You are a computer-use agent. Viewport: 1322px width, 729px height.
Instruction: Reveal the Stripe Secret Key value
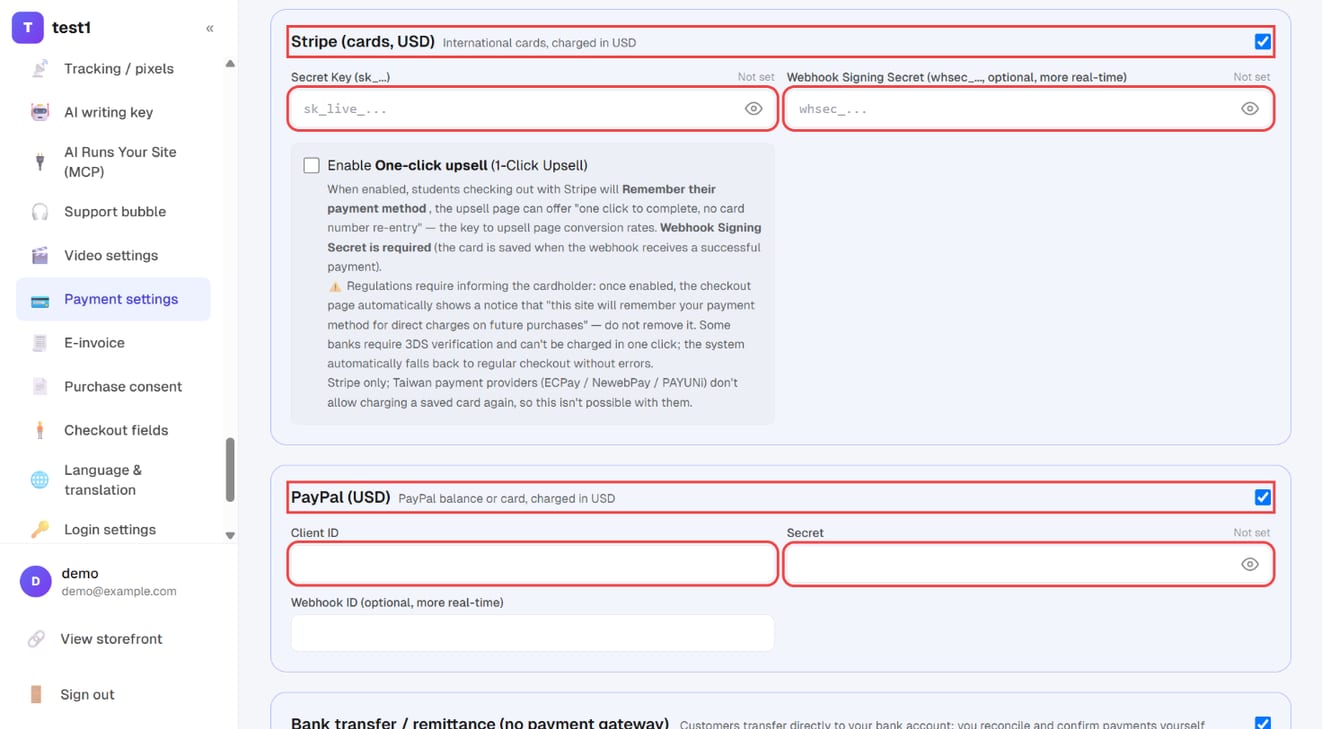[754, 109]
